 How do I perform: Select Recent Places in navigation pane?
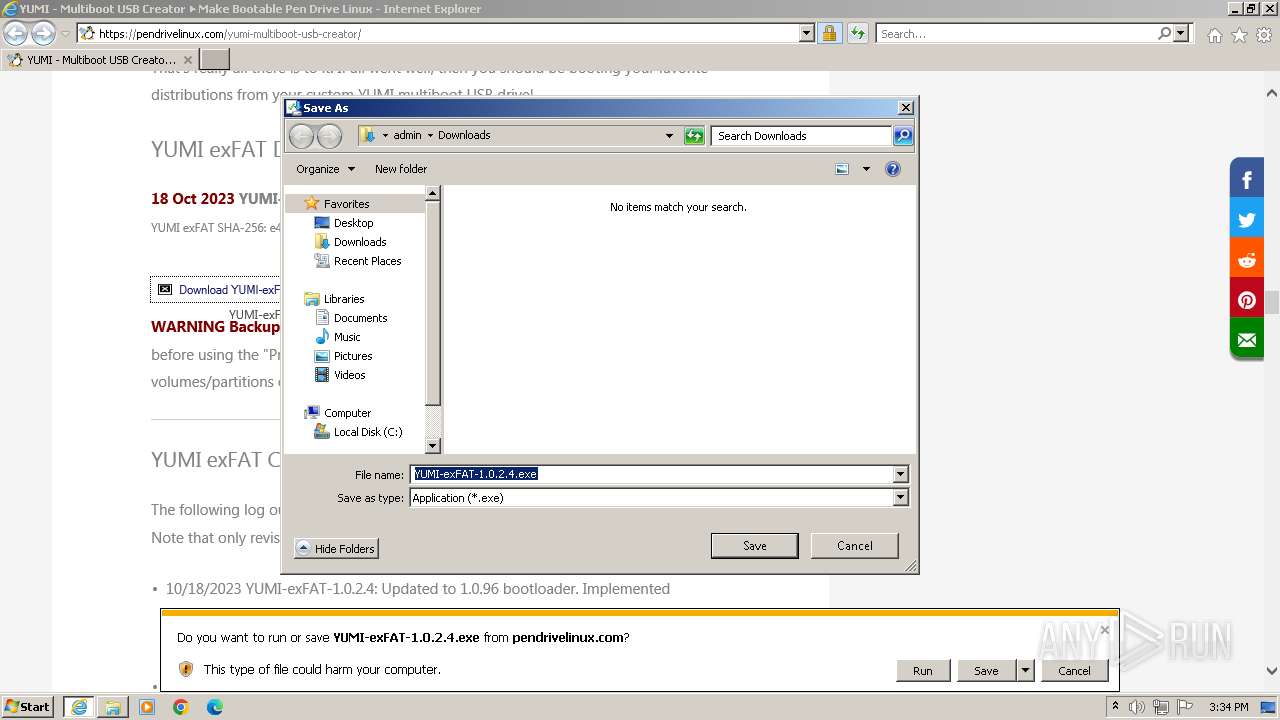367,261
